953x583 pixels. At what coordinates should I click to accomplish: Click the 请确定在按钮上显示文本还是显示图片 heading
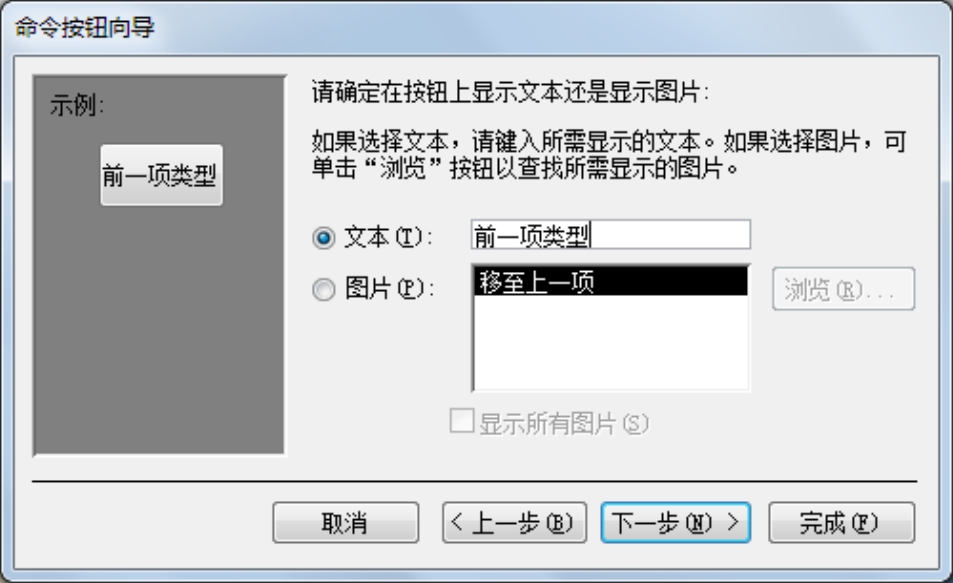[511, 92]
